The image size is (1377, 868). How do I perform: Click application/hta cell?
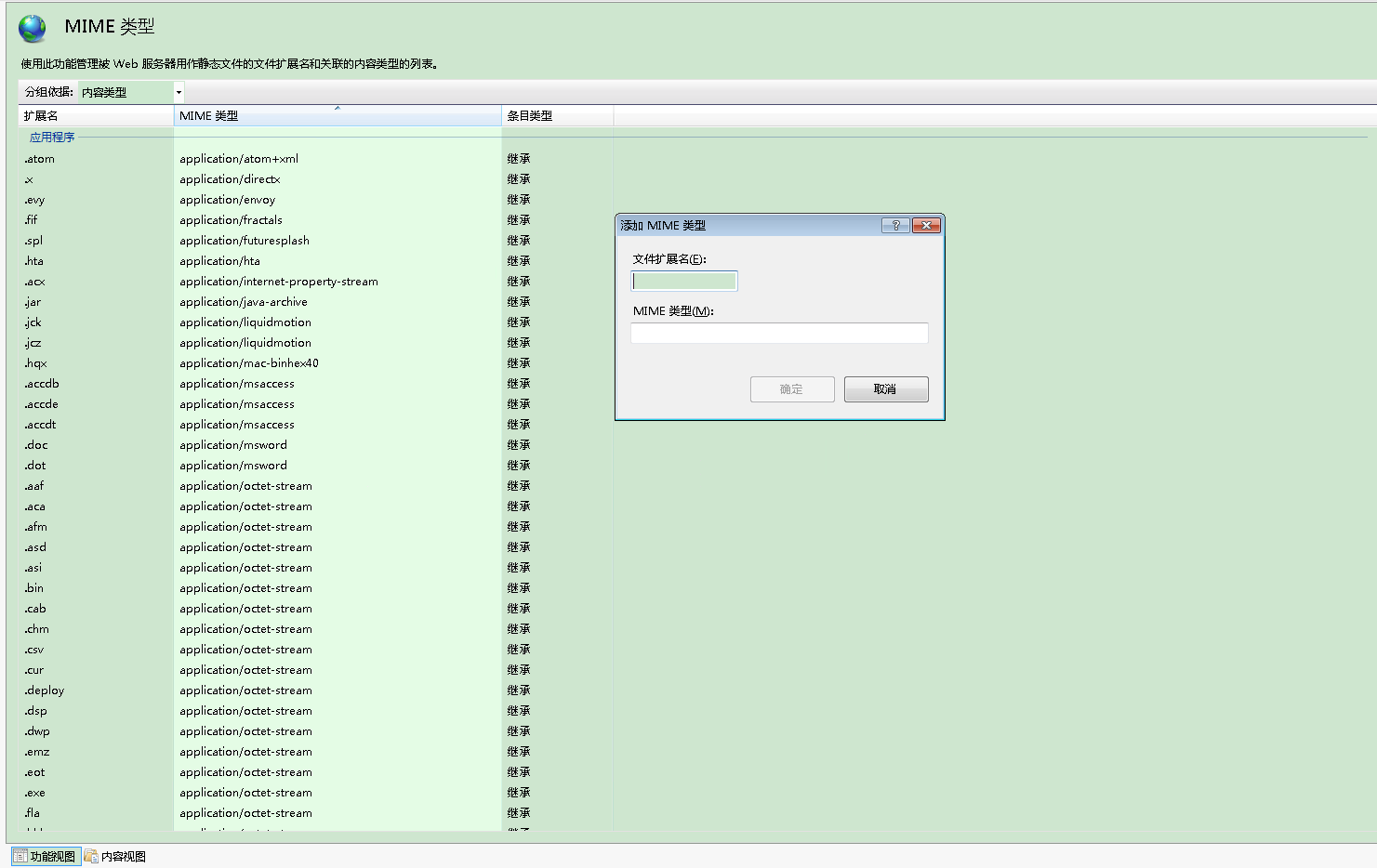point(220,261)
